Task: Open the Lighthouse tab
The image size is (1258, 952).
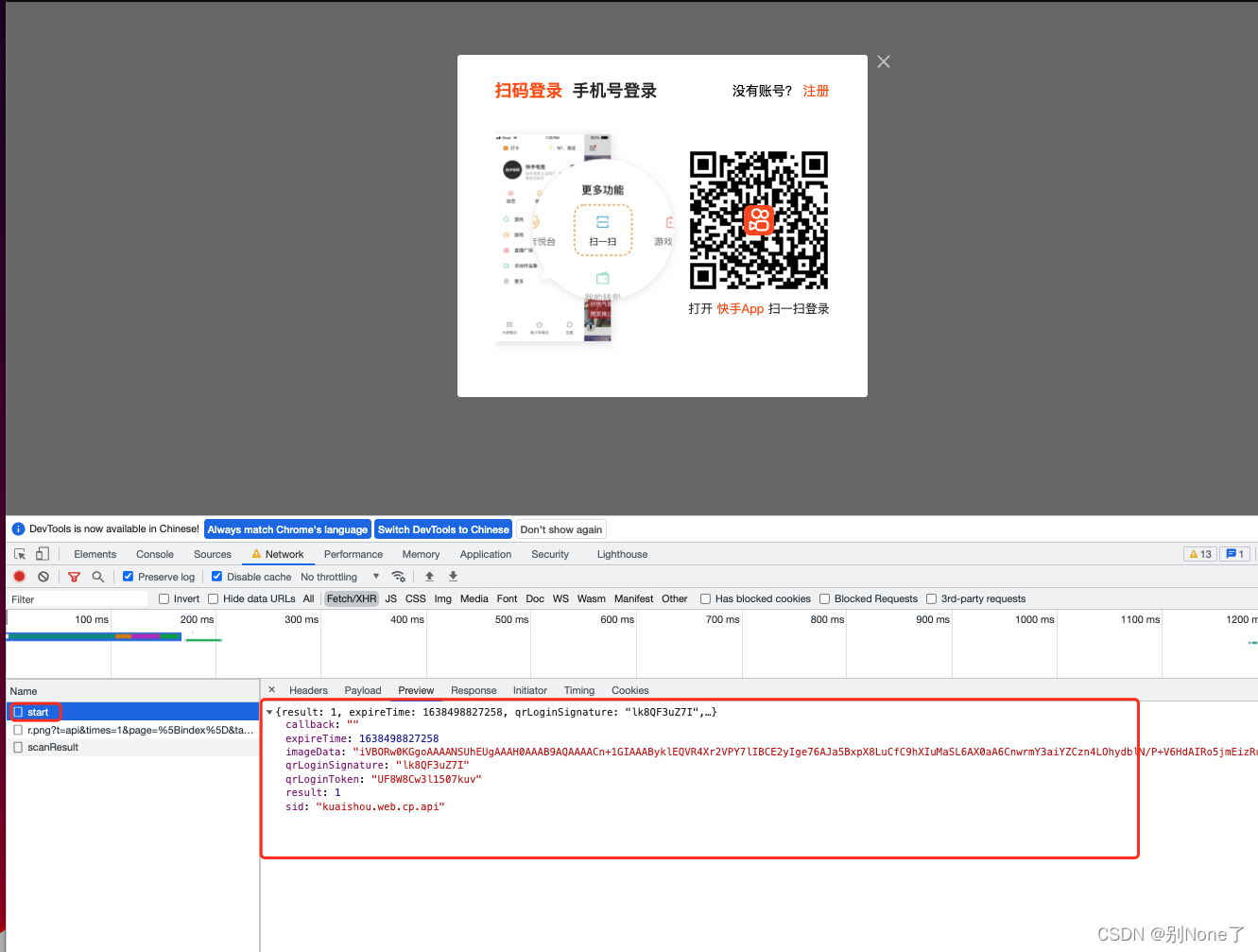Action: (x=622, y=554)
